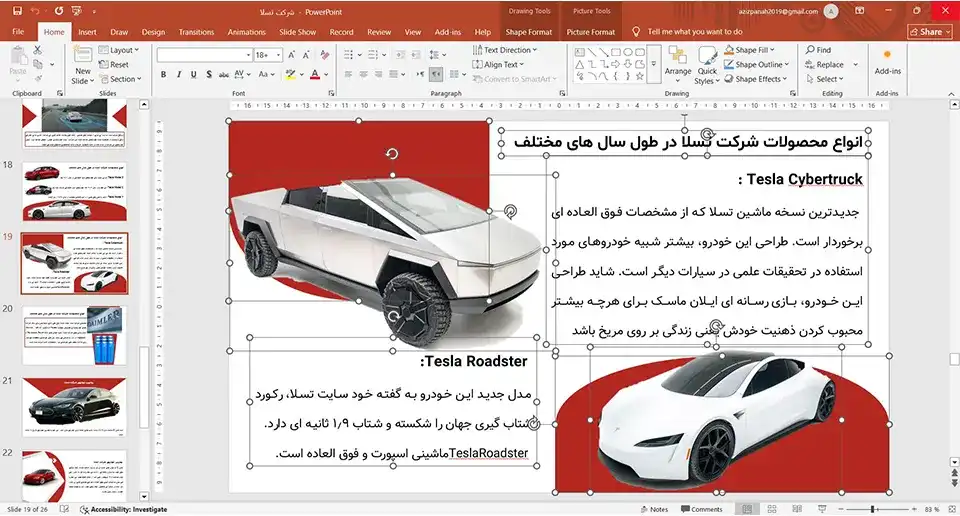Screen dimensions: 960x516
Task: Click the New Slide icon
Action: [x=83, y=56]
